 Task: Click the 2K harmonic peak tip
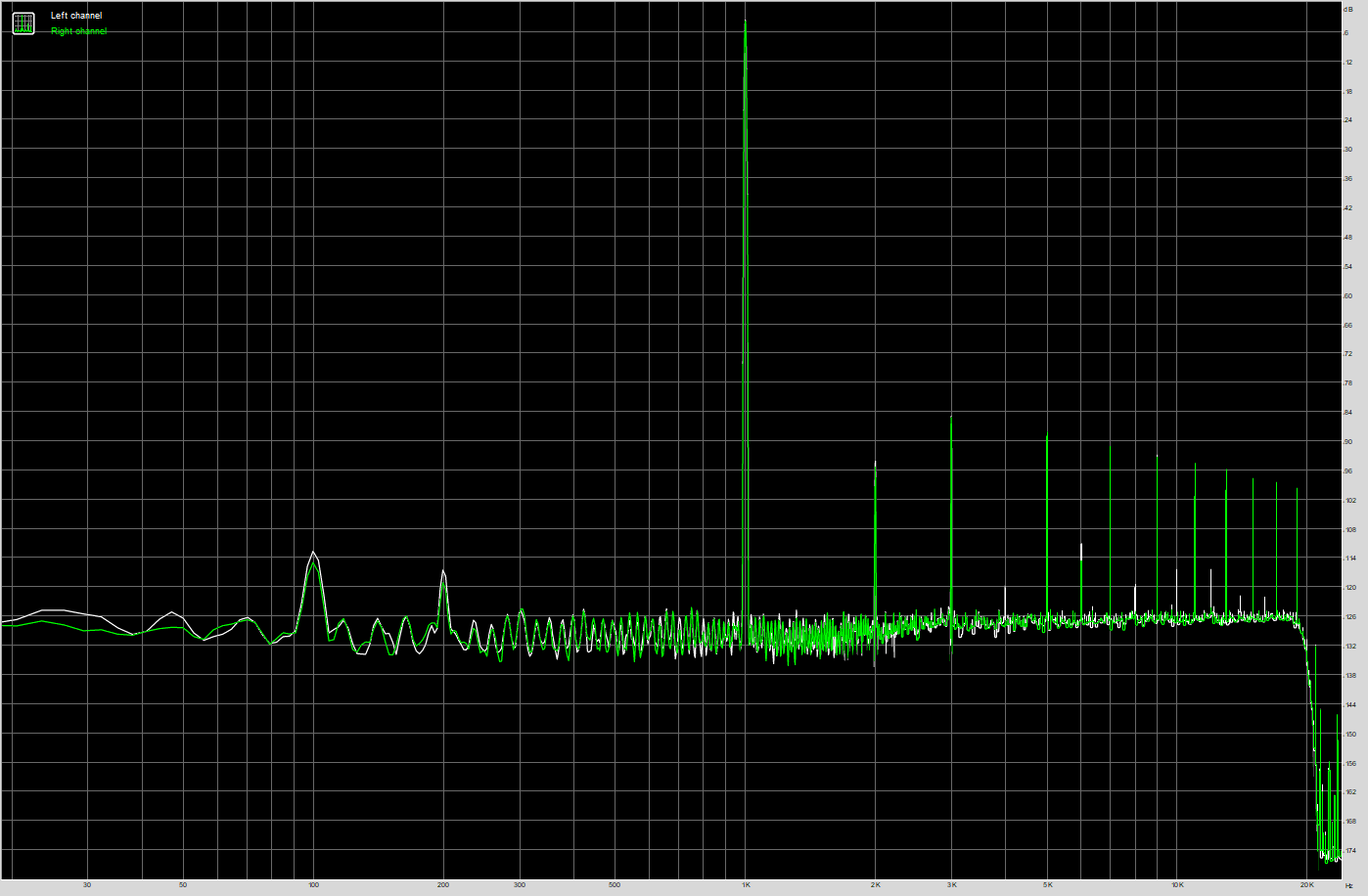pyautogui.click(x=875, y=462)
